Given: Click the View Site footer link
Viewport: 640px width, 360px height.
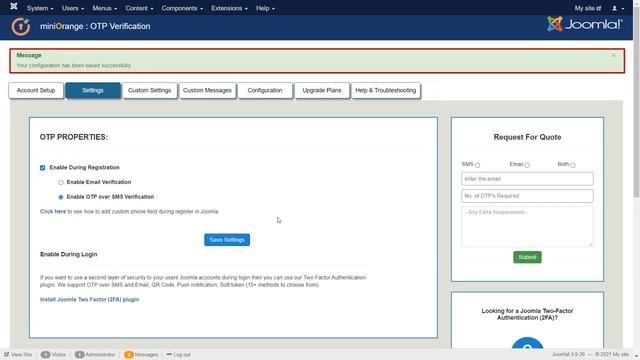Looking at the screenshot, I should click(x=18, y=354).
